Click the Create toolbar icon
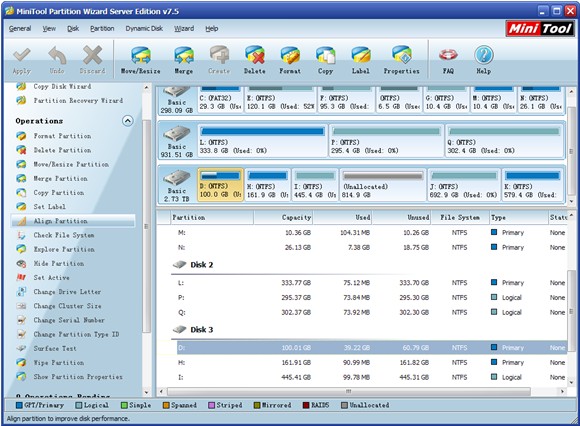This screenshot has width=580, height=426. pyautogui.click(x=219, y=60)
